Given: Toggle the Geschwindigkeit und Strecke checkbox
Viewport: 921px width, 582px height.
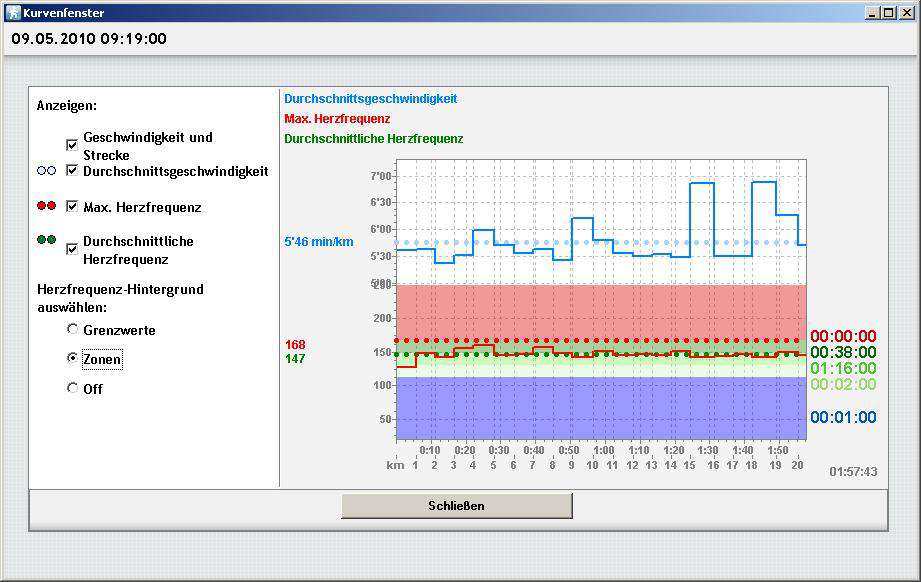Looking at the screenshot, I should (72, 145).
